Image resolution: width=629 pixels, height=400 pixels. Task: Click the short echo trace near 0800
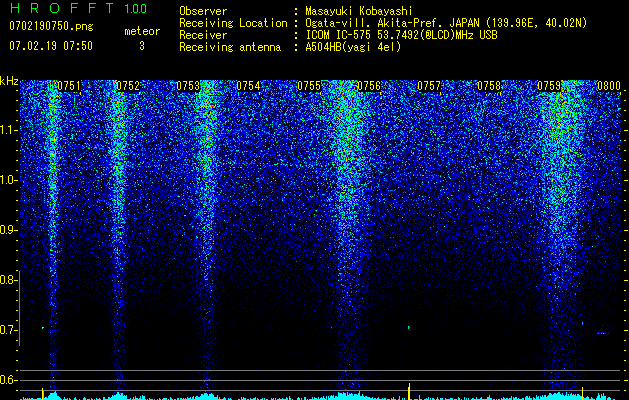pos(603,333)
